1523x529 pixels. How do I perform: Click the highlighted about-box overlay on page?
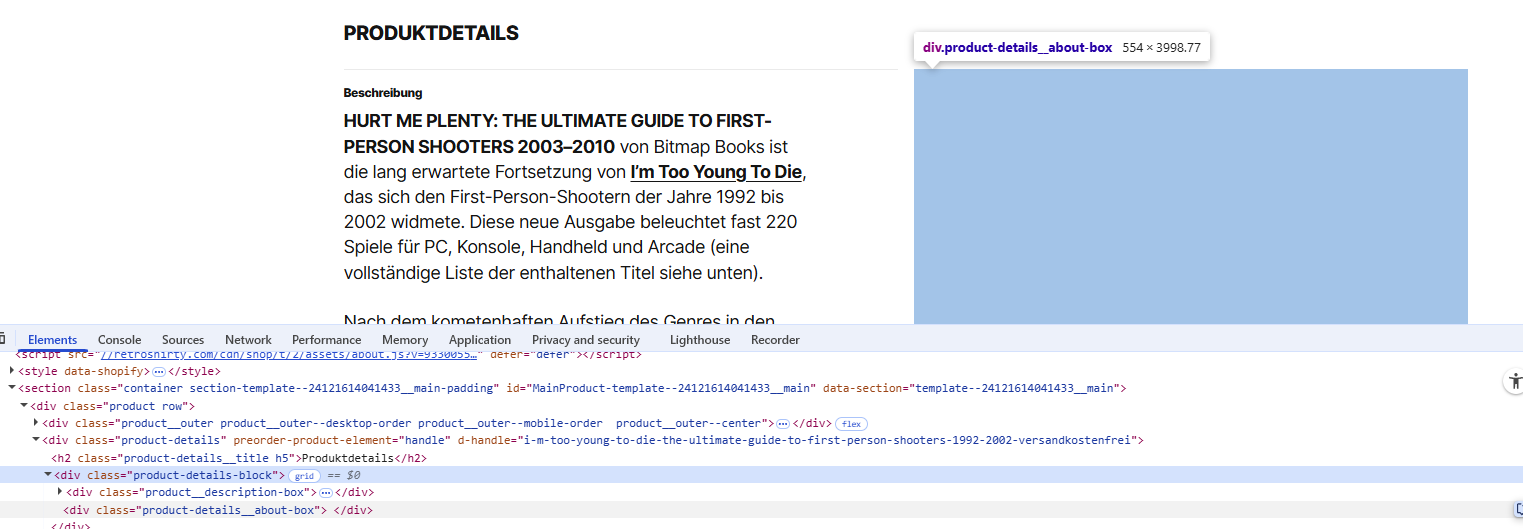pyautogui.click(x=1190, y=196)
